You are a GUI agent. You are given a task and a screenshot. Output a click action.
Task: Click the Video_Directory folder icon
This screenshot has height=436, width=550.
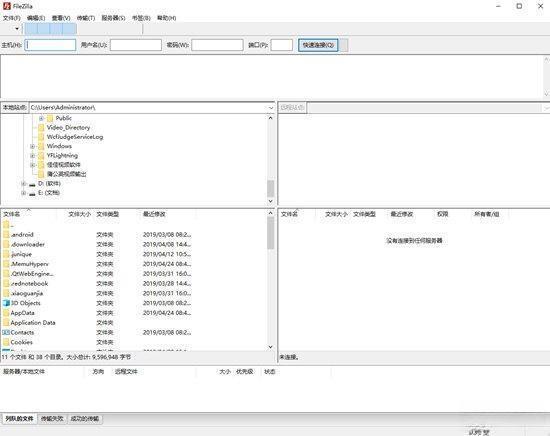point(41,128)
